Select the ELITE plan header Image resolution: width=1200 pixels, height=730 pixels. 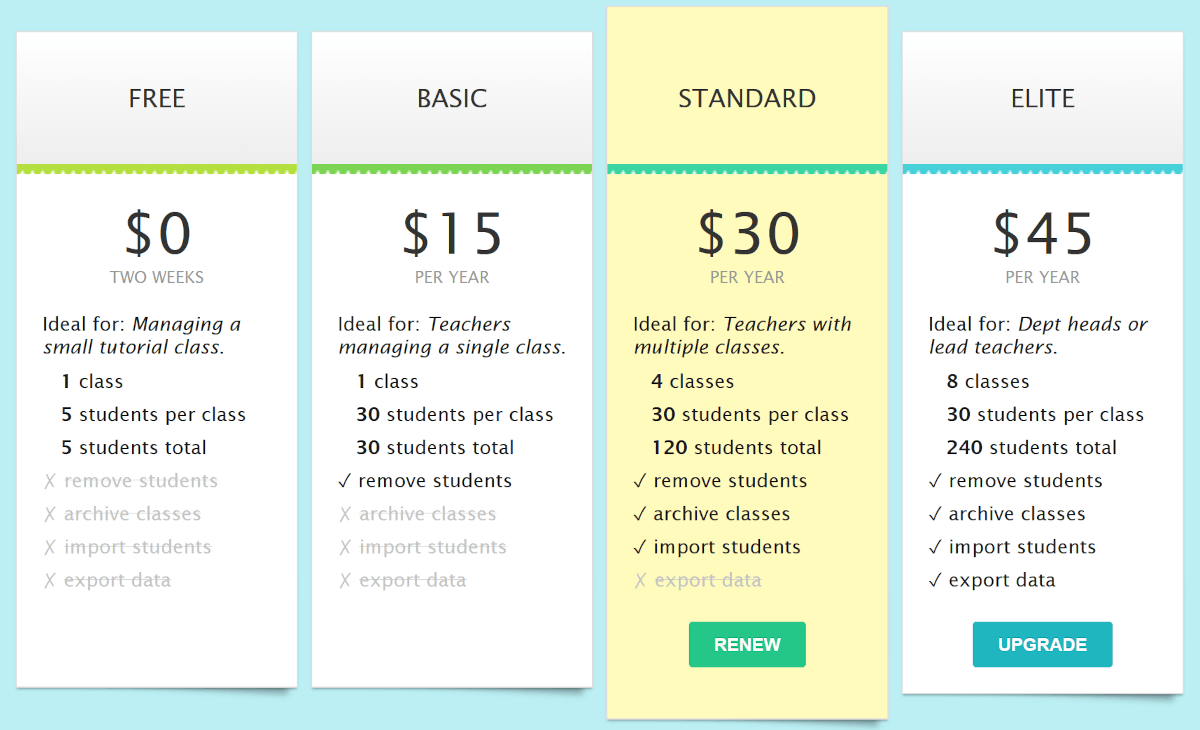[x=1042, y=99]
